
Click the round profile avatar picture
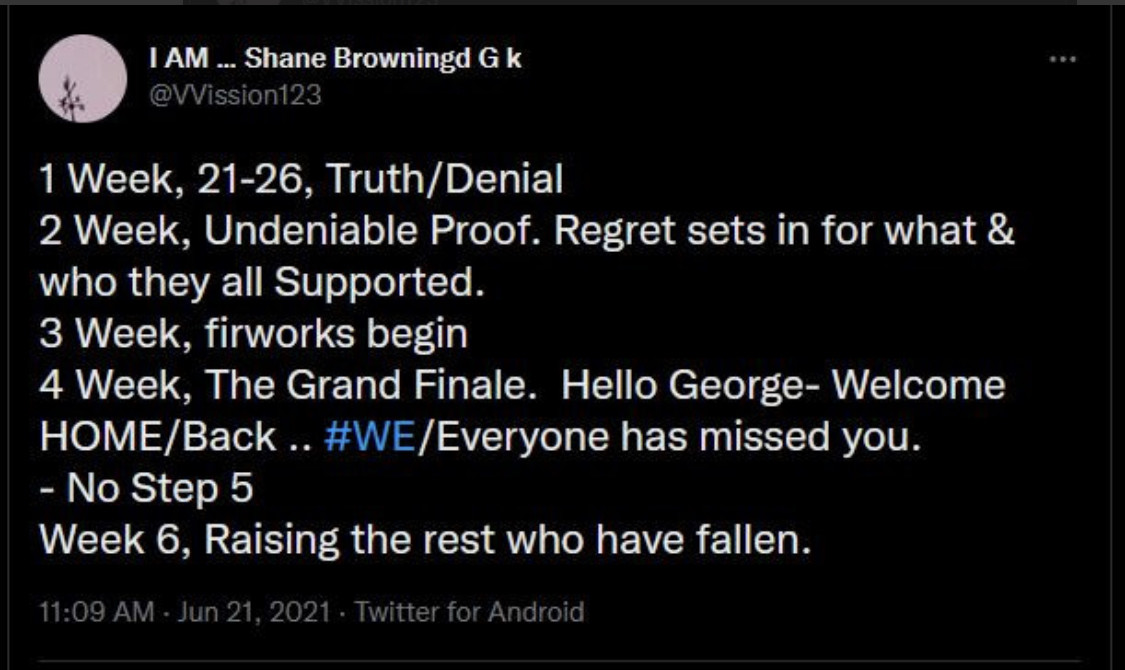pyautogui.click(x=82, y=79)
